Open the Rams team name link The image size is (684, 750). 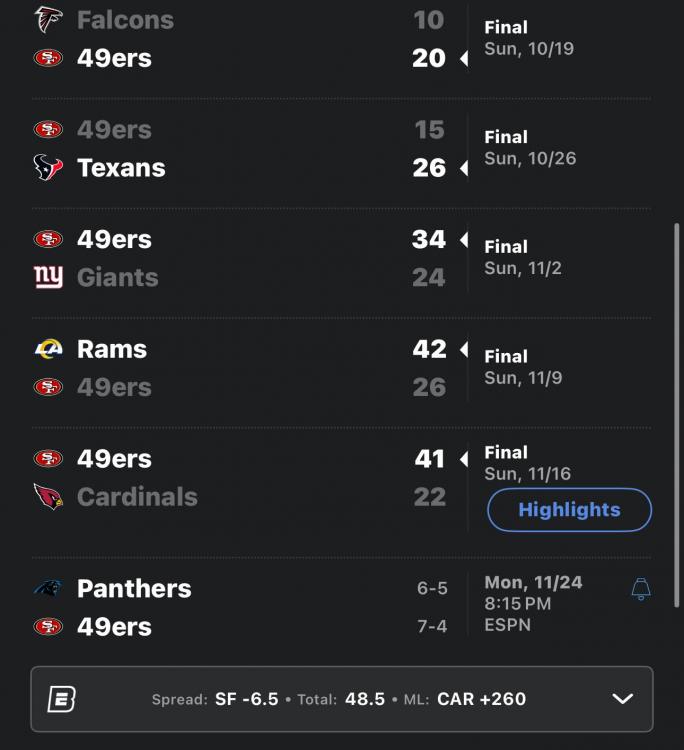pyautogui.click(x=112, y=349)
